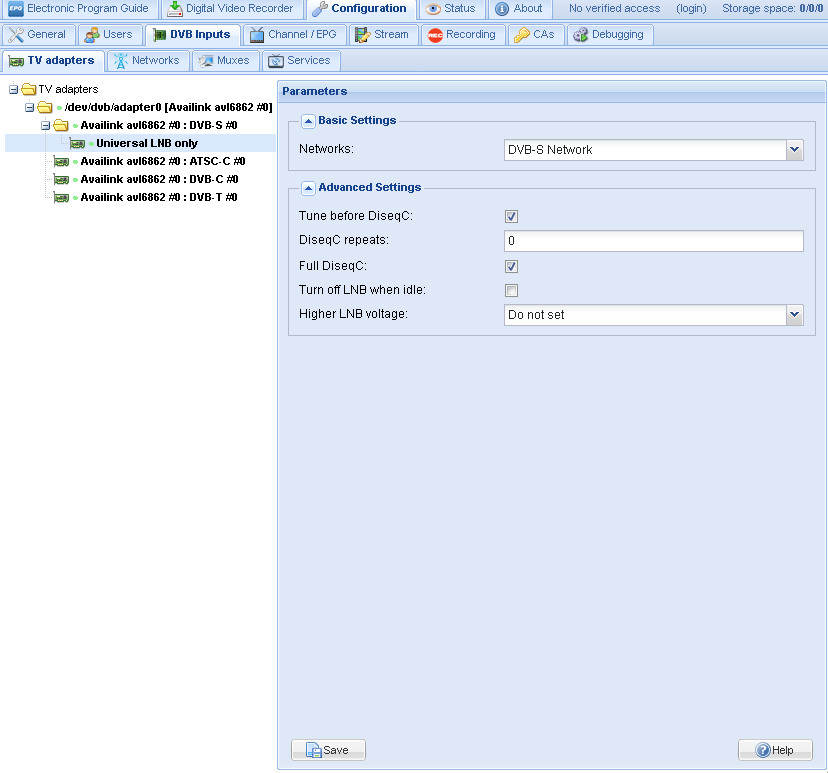This screenshot has width=828, height=773.
Task: Click the Save button
Action: [328, 750]
